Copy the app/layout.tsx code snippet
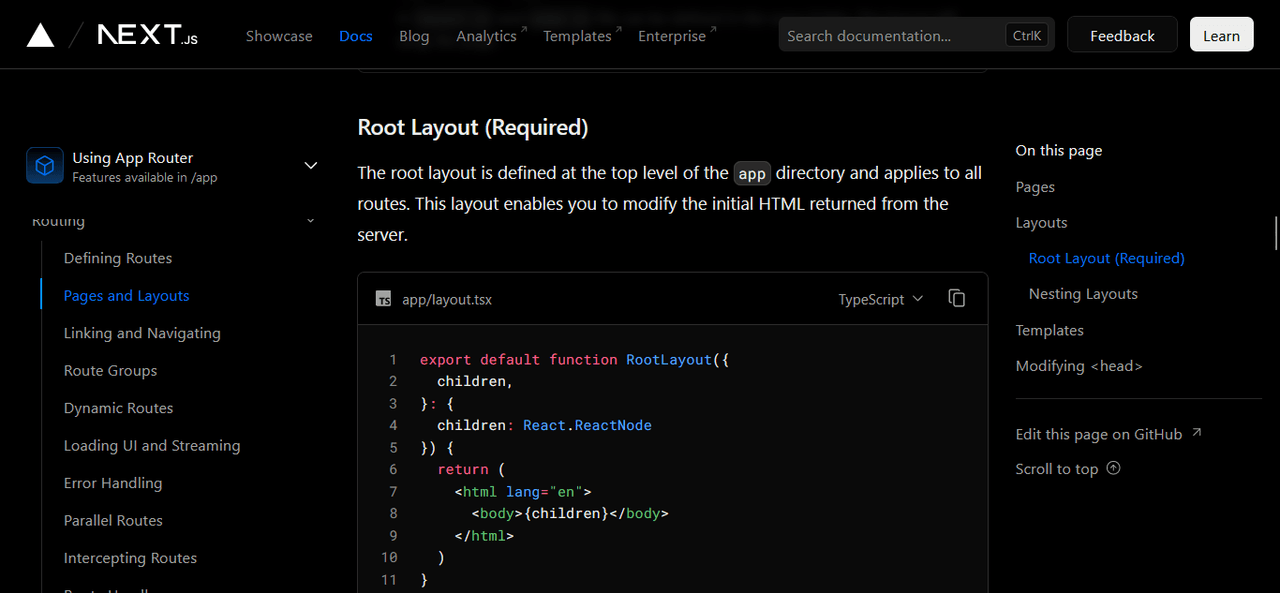1280x593 pixels. click(957, 299)
